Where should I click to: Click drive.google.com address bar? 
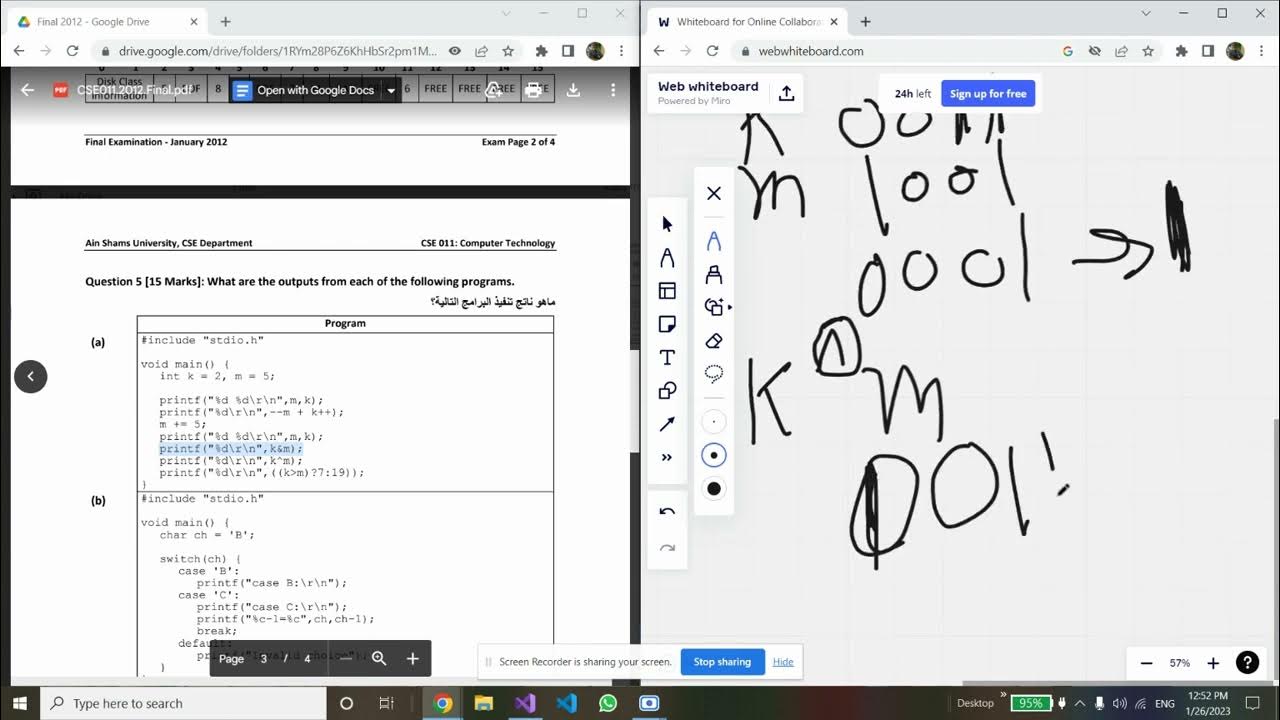(x=278, y=51)
